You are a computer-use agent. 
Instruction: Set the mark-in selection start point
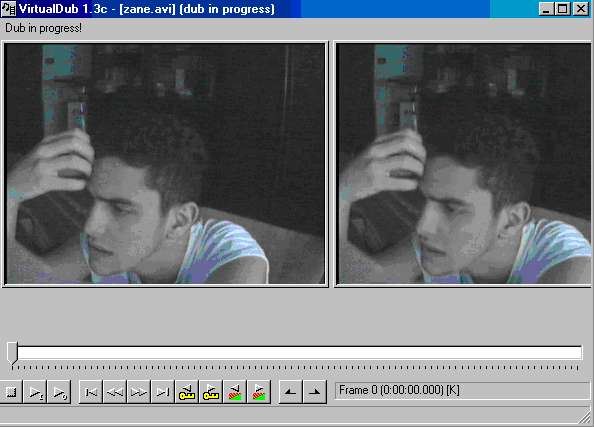tap(291, 392)
